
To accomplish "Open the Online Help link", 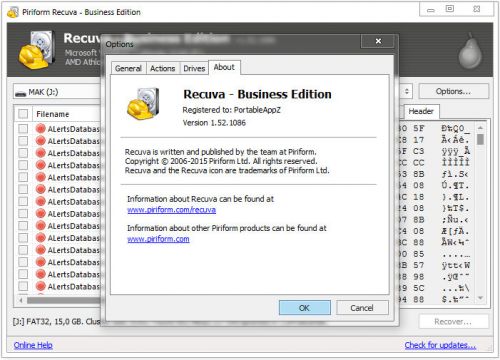I will [x=33, y=345].
